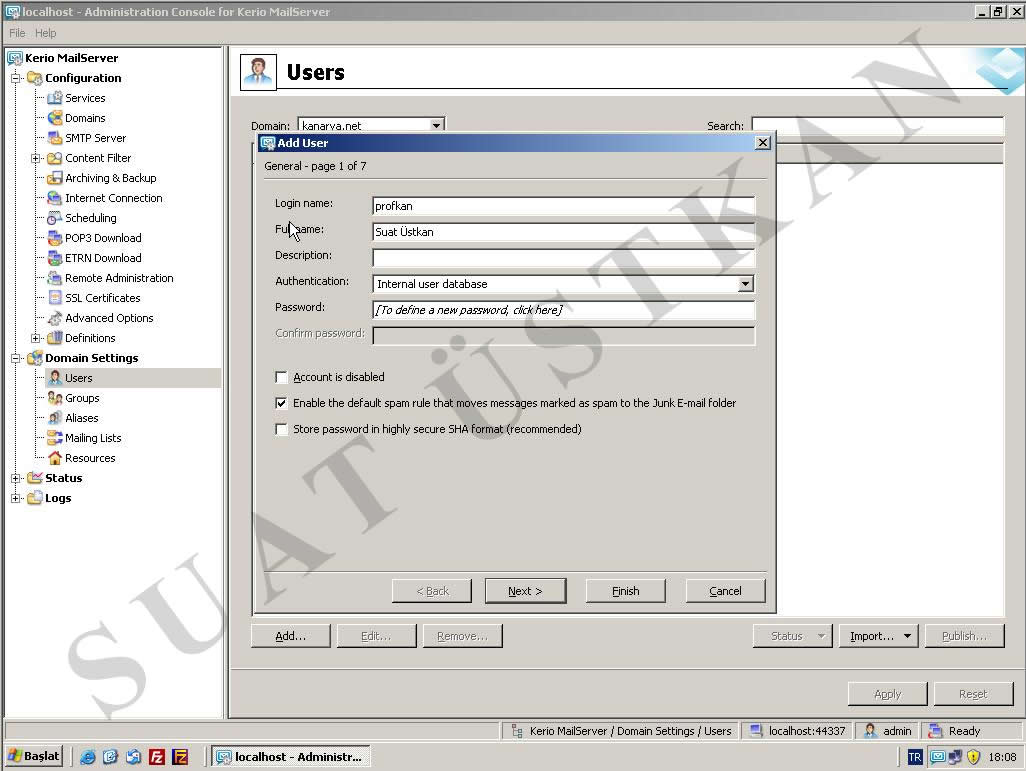Screen dimensions: 1026x771
Task: Click the Search field in the Users panel
Action: (x=877, y=126)
